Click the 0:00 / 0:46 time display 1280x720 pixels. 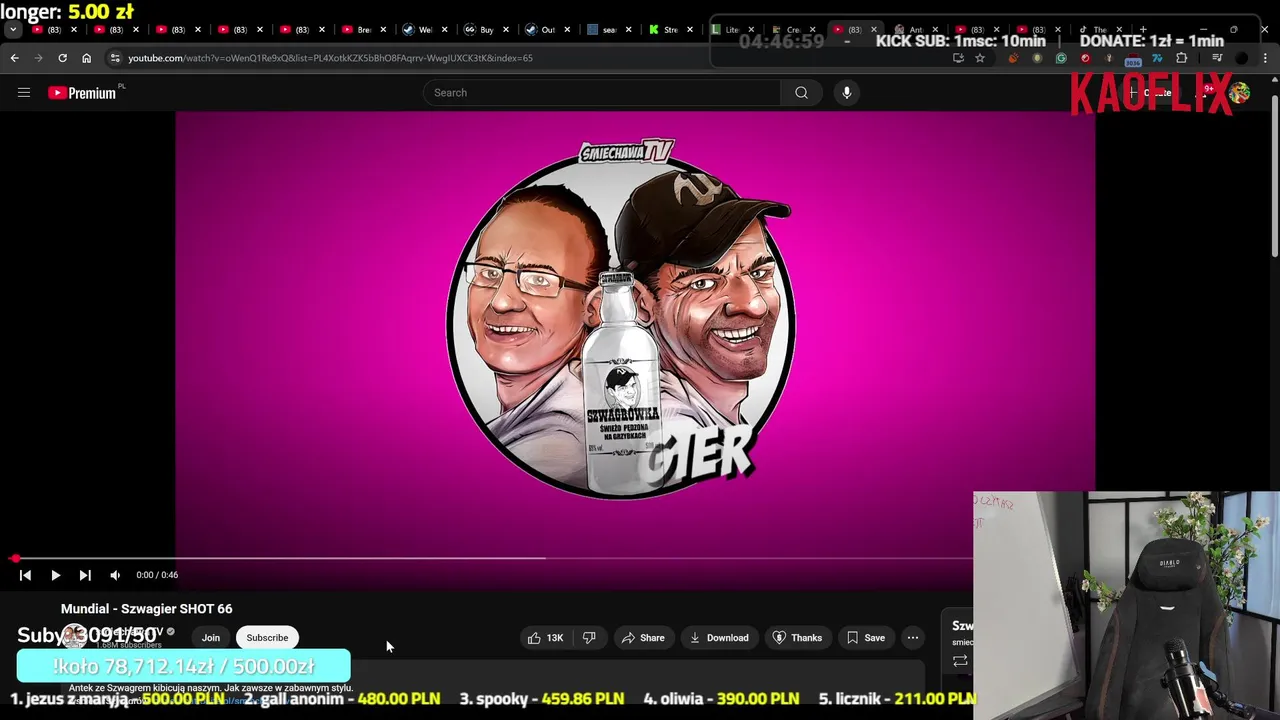157,575
